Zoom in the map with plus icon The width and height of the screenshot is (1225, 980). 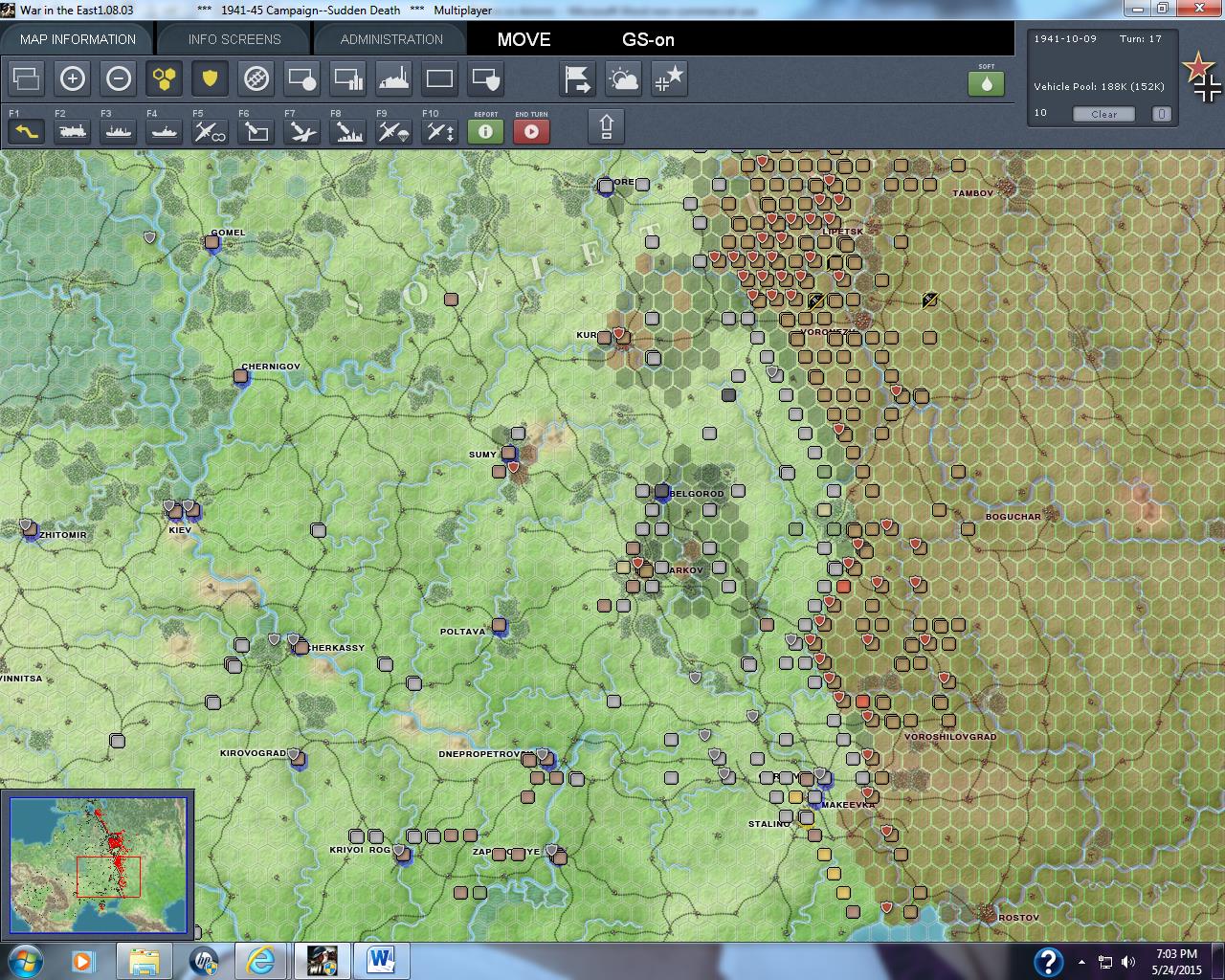[x=72, y=78]
